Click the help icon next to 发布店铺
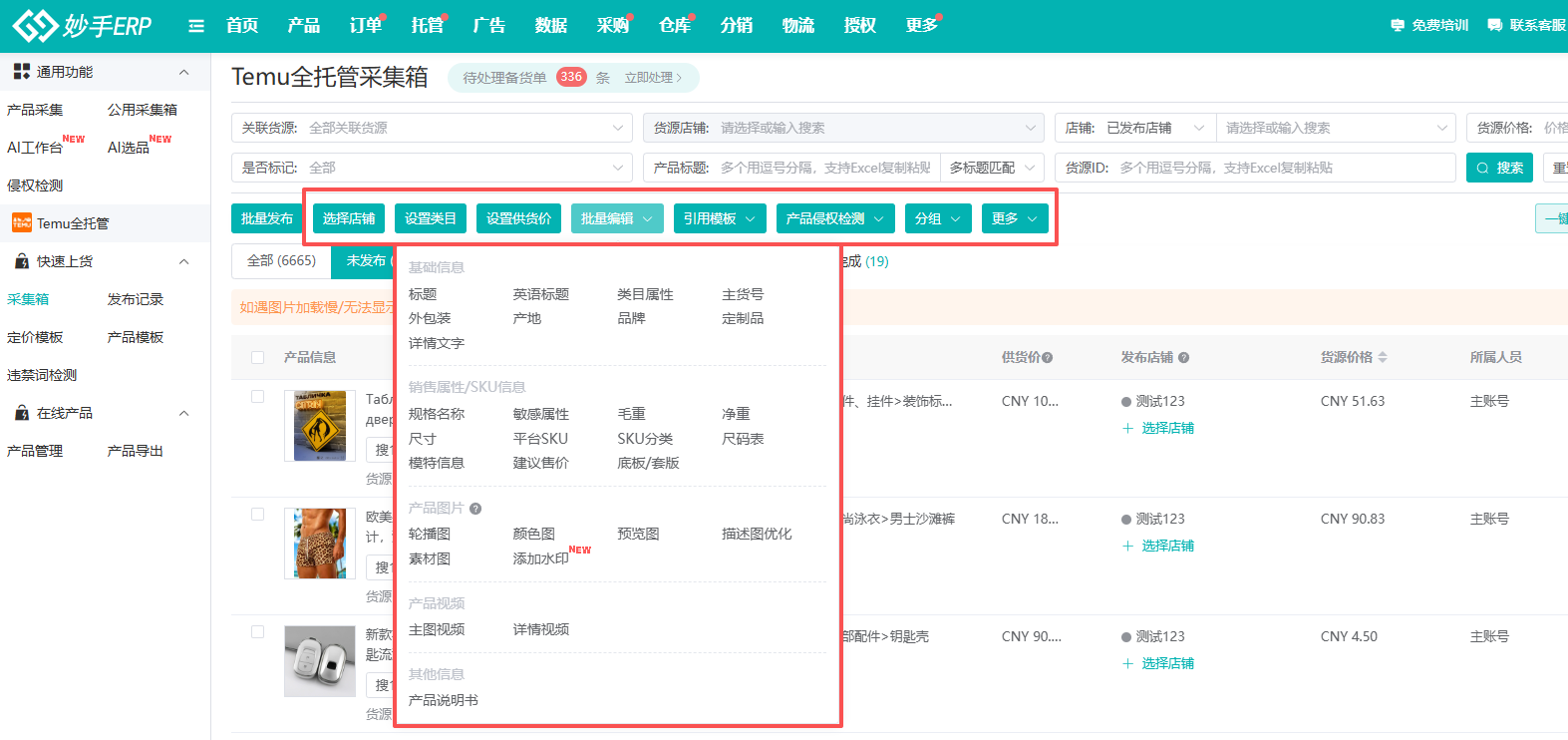The image size is (1568, 740). click(x=1183, y=358)
